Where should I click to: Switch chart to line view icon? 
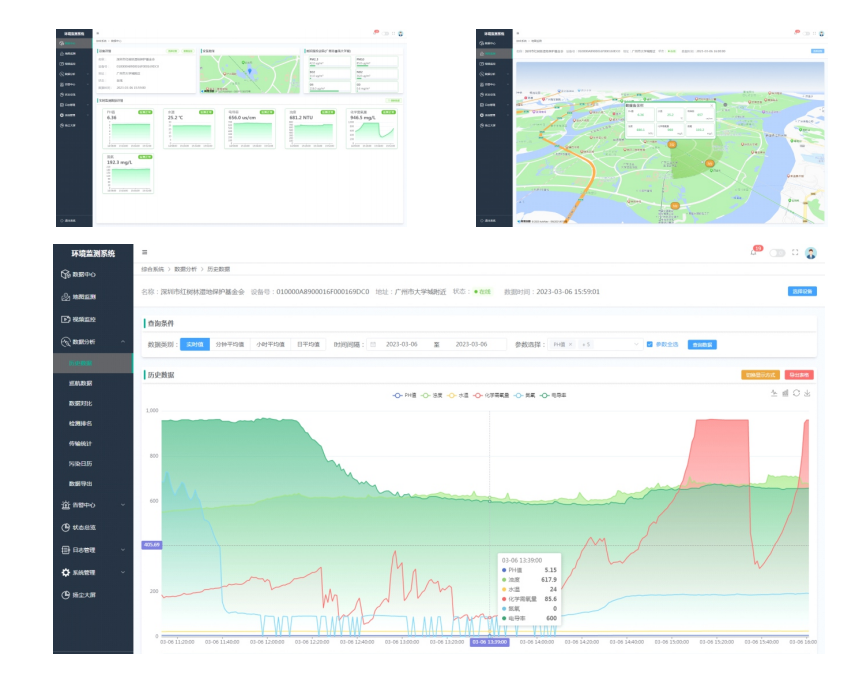[774, 393]
